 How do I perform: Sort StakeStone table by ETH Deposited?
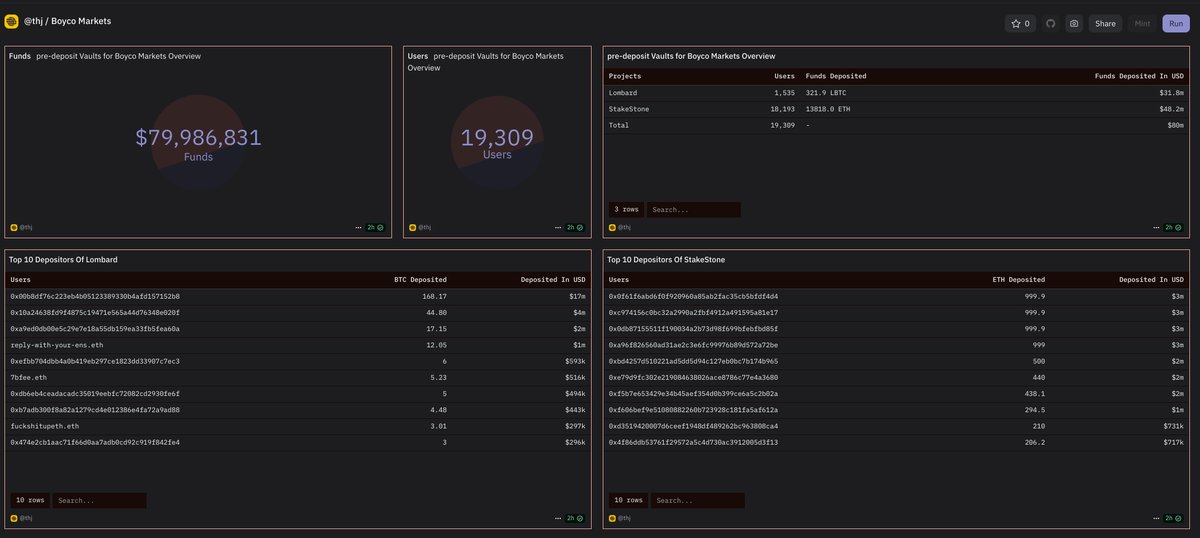tap(1019, 280)
